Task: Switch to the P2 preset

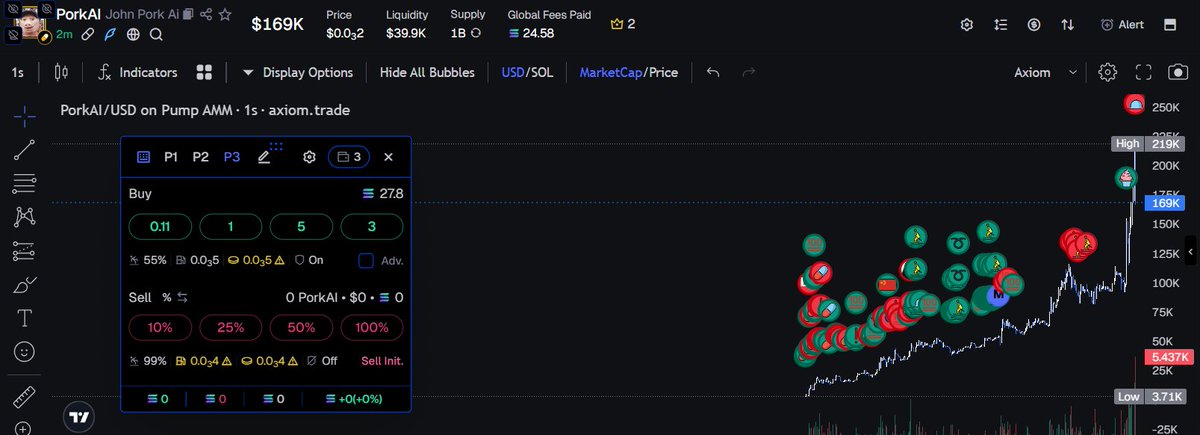Action: pos(201,157)
